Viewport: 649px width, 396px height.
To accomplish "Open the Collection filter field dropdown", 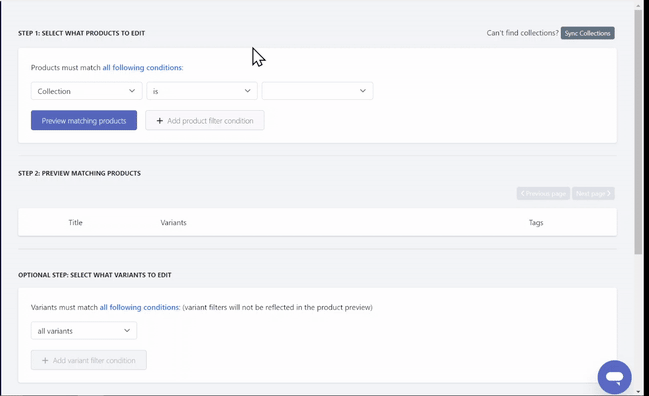I will (x=87, y=91).
